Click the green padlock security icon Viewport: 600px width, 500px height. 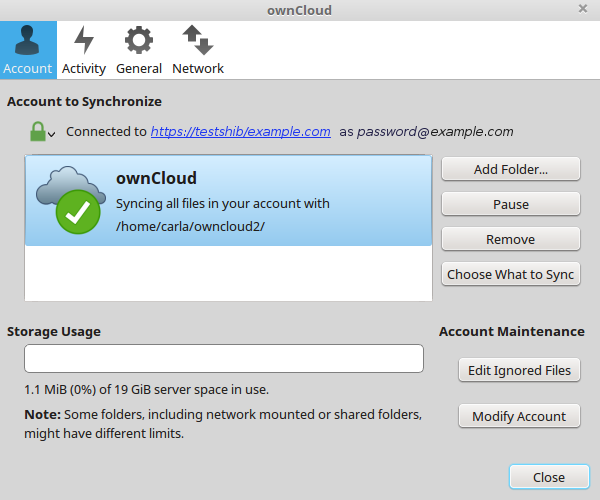tap(37, 131)
